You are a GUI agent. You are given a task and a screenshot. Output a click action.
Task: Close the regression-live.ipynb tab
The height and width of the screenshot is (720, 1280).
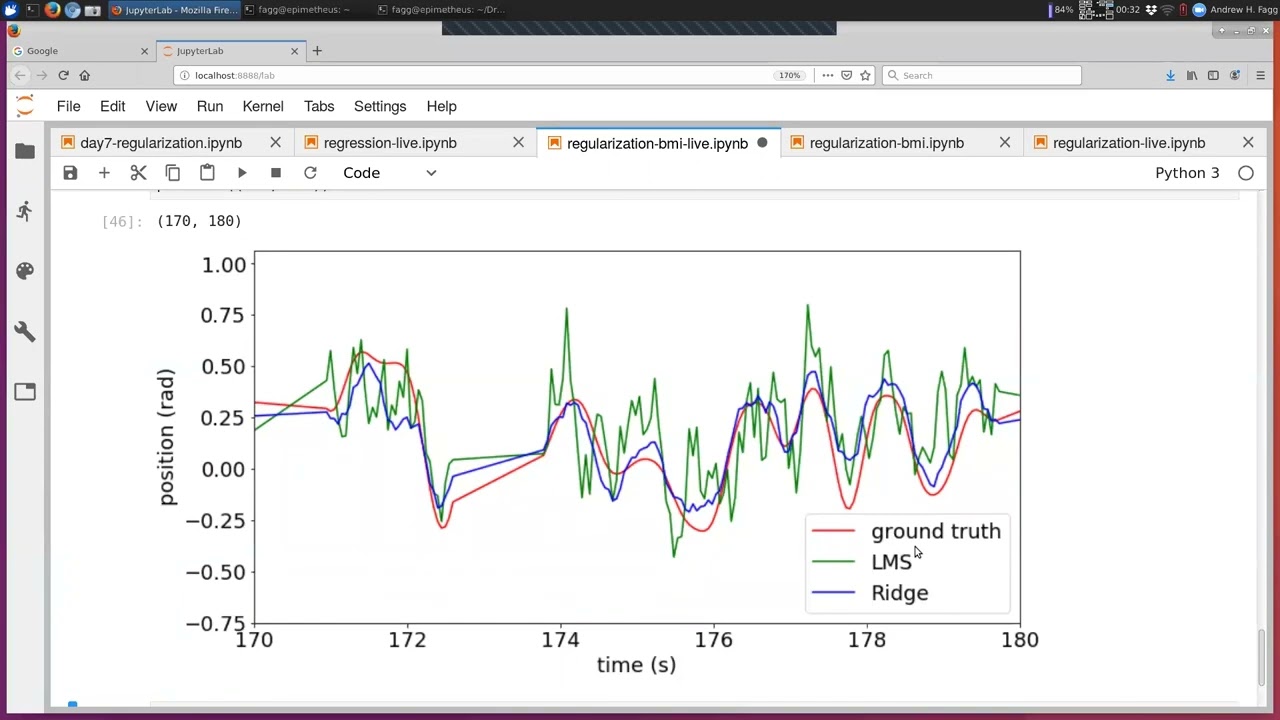[518, 143]
